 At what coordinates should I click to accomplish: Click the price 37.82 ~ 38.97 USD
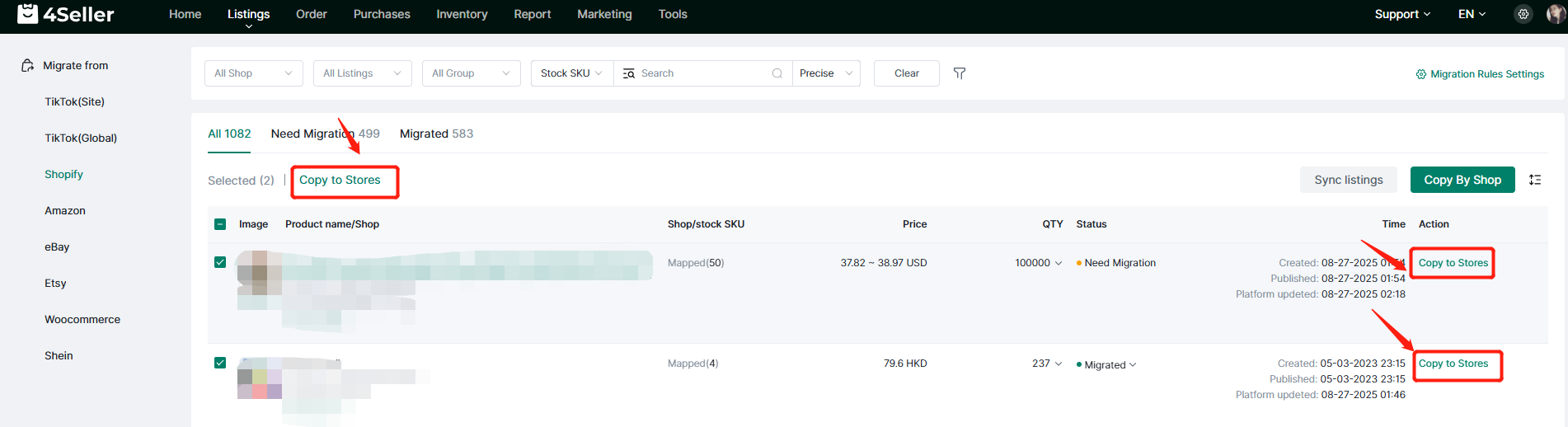(x=884, y=263)
